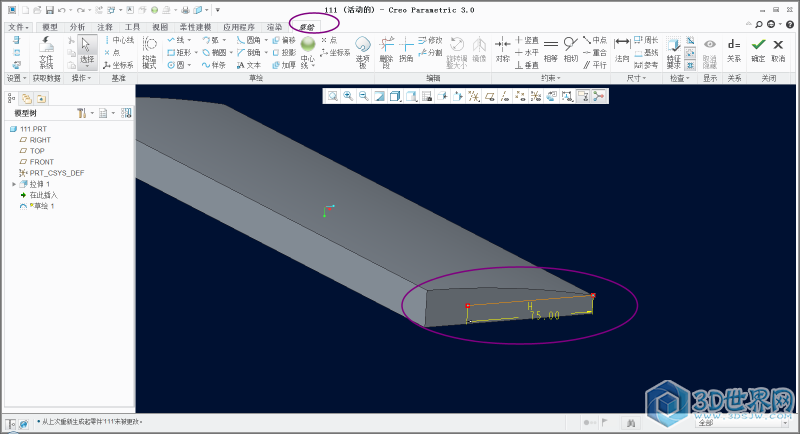This screenshot has height=434, width=800.
Task: Open the 选项板 (Palette) tool
Action: (x=363, y=52)
